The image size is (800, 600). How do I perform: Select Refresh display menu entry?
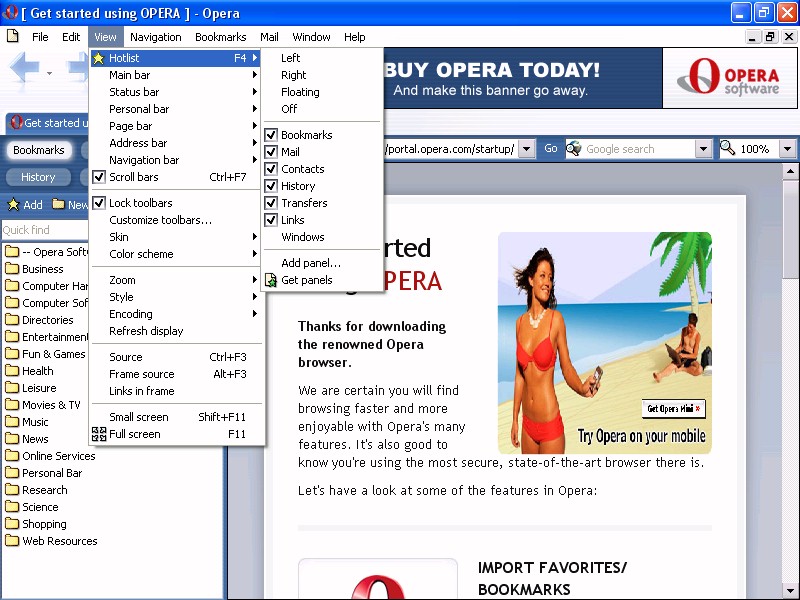click(x=176, y=331)
